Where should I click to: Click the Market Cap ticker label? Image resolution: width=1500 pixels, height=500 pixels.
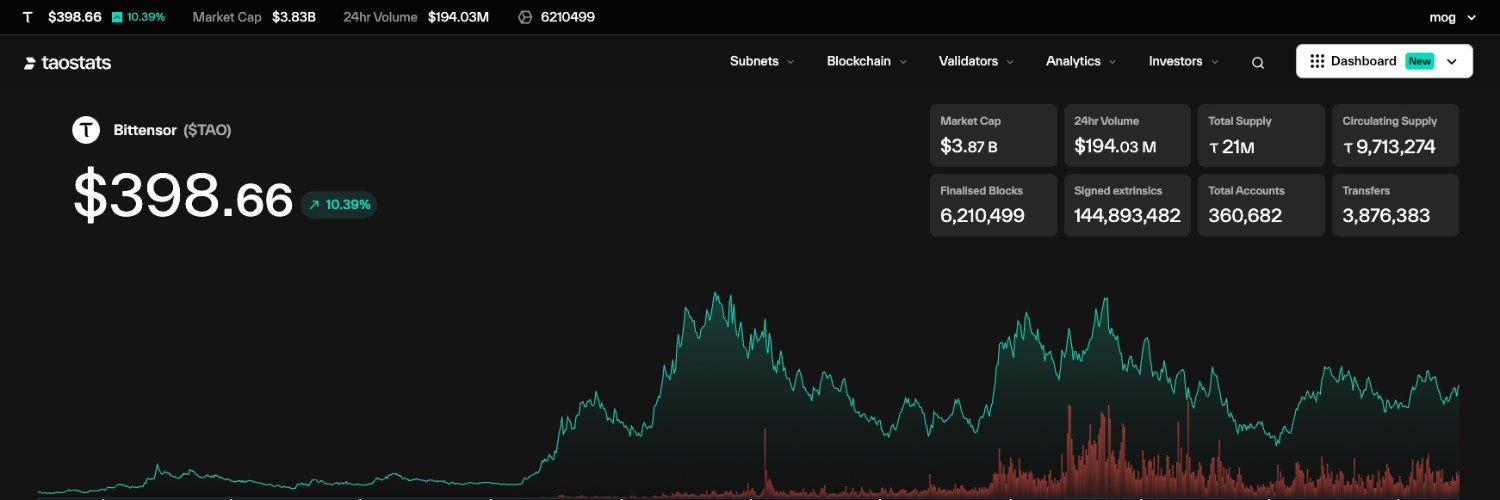pyautogui.click(x=227, y=17)
